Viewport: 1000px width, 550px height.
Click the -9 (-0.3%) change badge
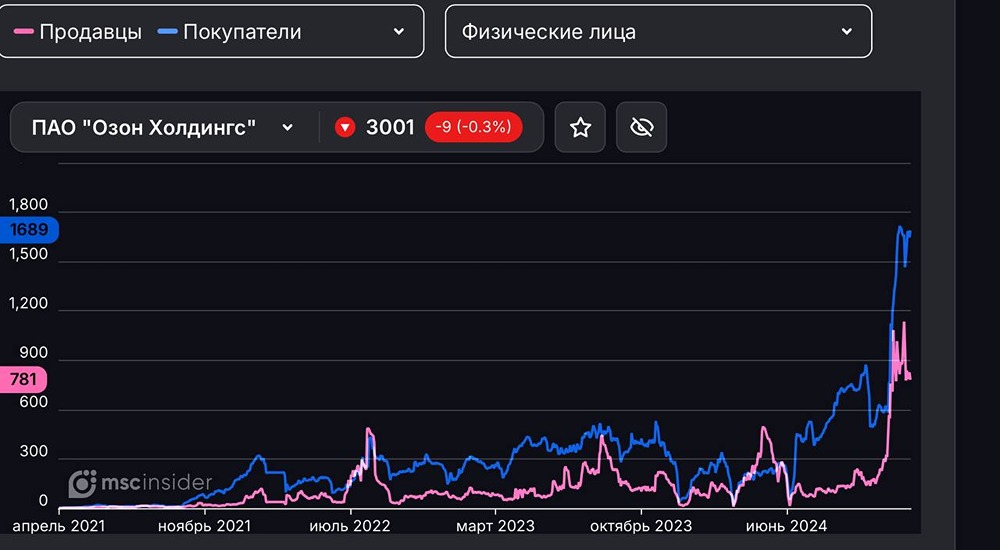pyautogui.click(x=473, y=127)
